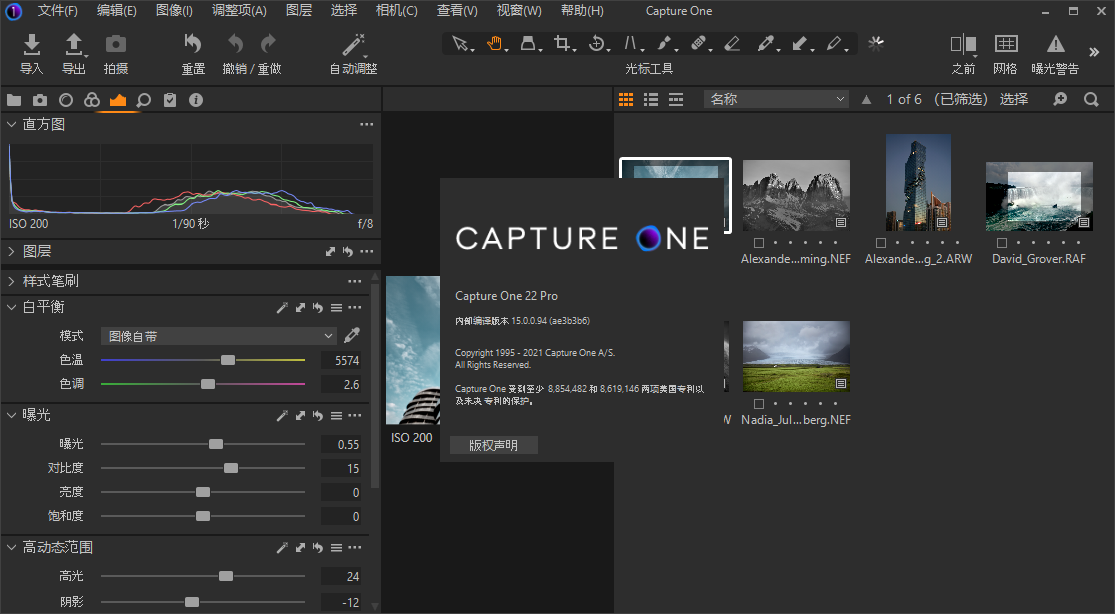Check the tag box under David_Grover.RAF
The height and width of the screenshot is (614, 1115).
(1002, 243)
